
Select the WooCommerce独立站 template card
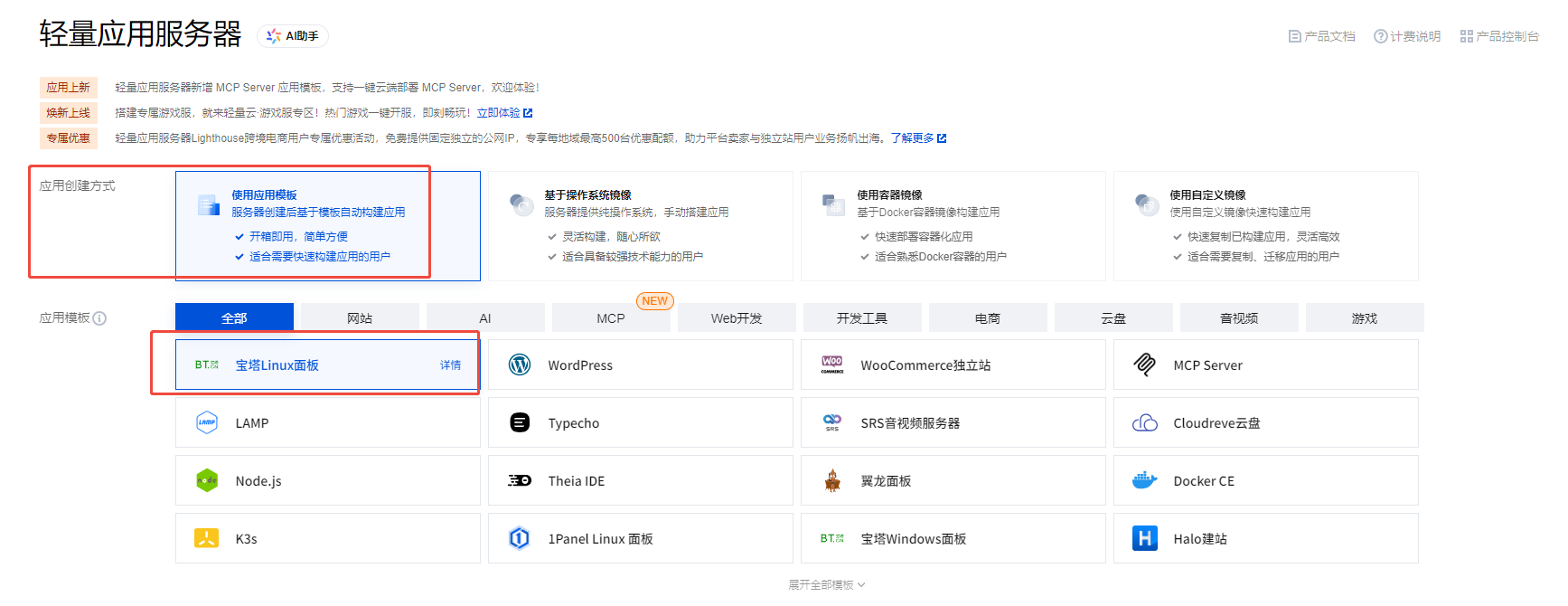pyautogui.click(x=953, y=365)
